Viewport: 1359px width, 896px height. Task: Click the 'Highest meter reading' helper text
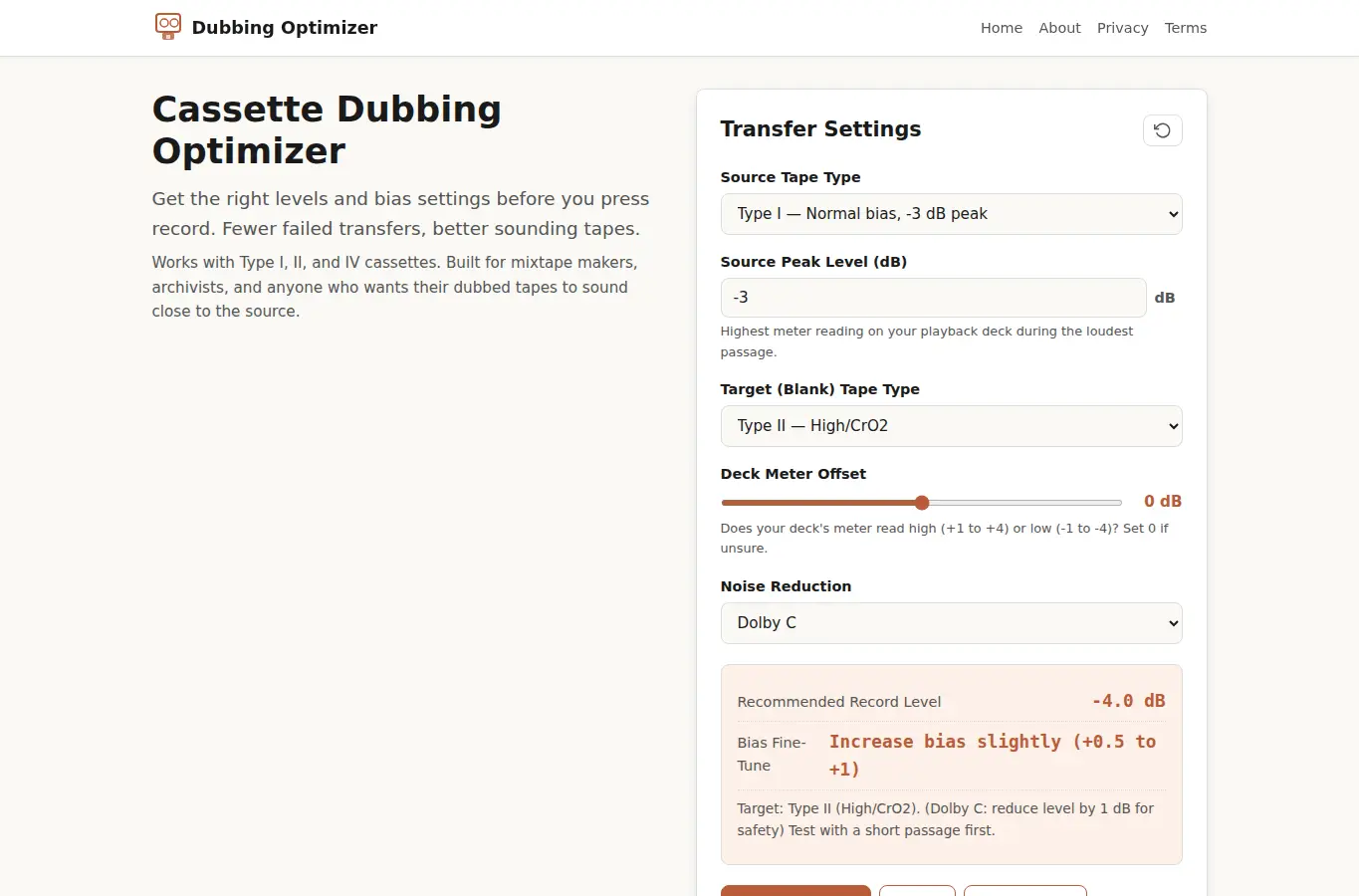(926, 341)
